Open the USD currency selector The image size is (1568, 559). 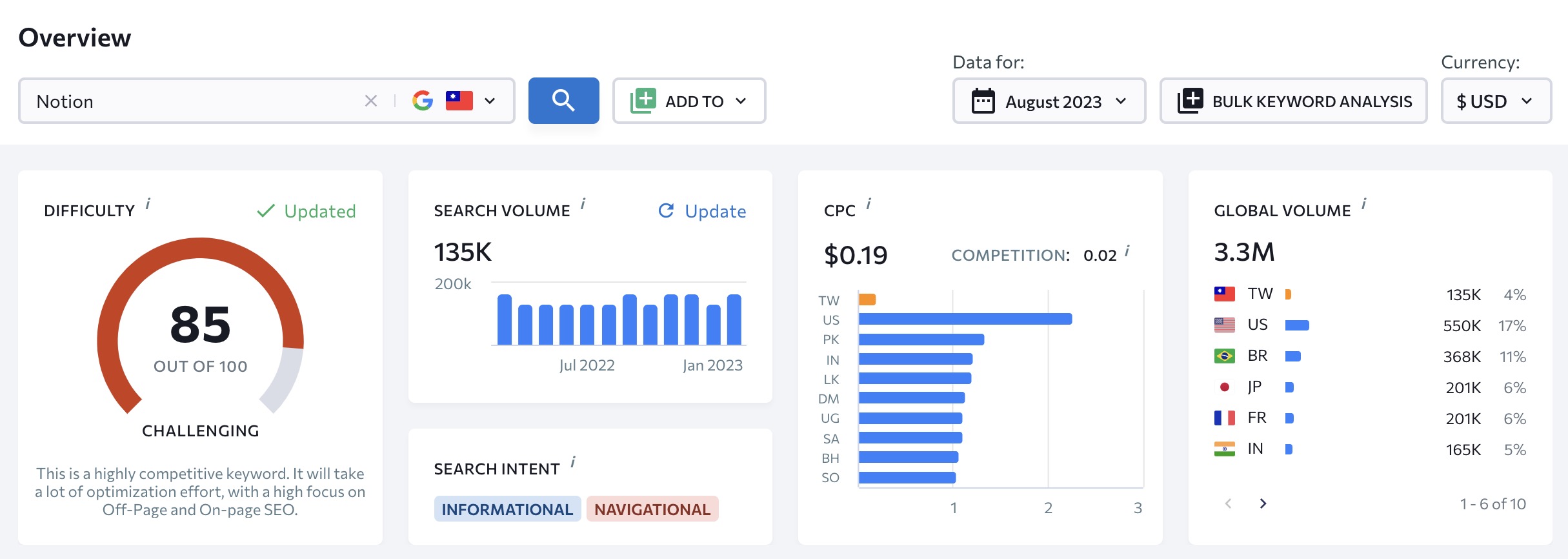point(1496,101)
